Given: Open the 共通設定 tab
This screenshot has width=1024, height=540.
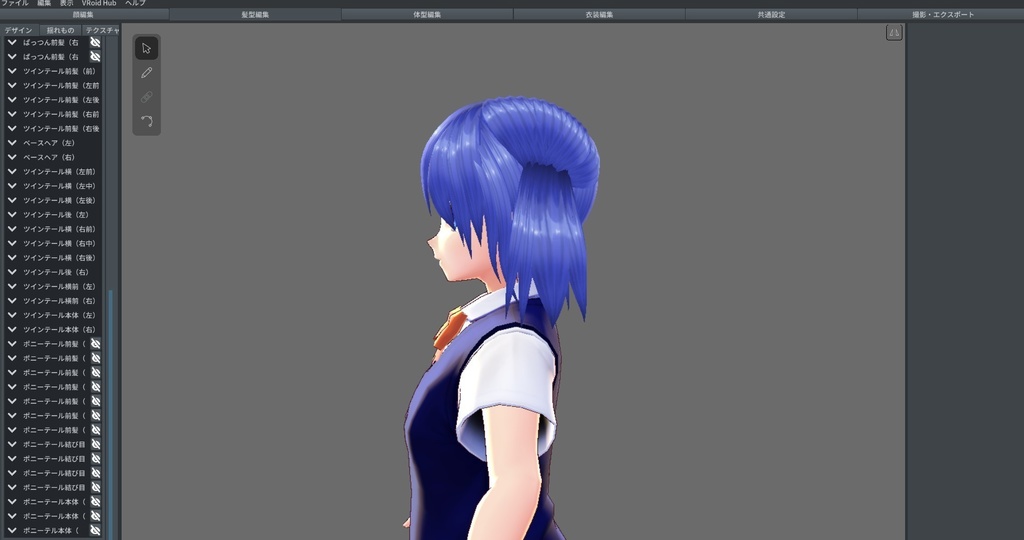Looking at the screenshot, I should pyautogui.click(x=771, y=14).
